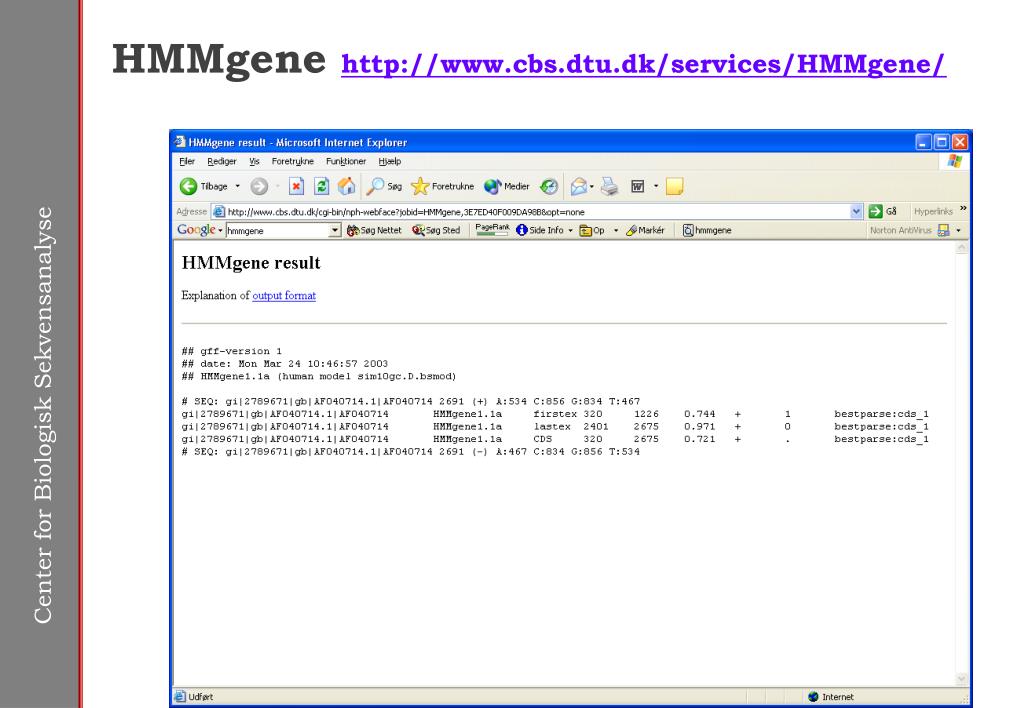Click the firstex row value 0.744
Screen dimensions: 1023x708
[699, 414]
